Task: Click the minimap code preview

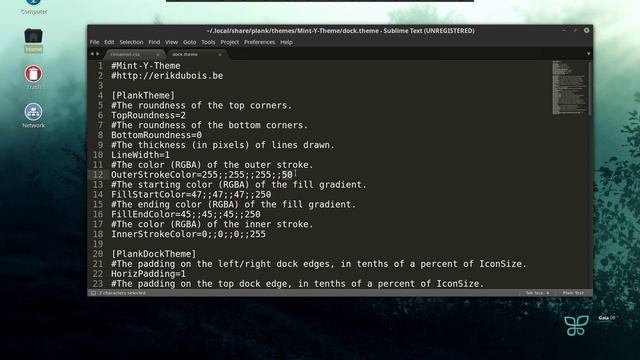Action: click(x=569, y=87)
